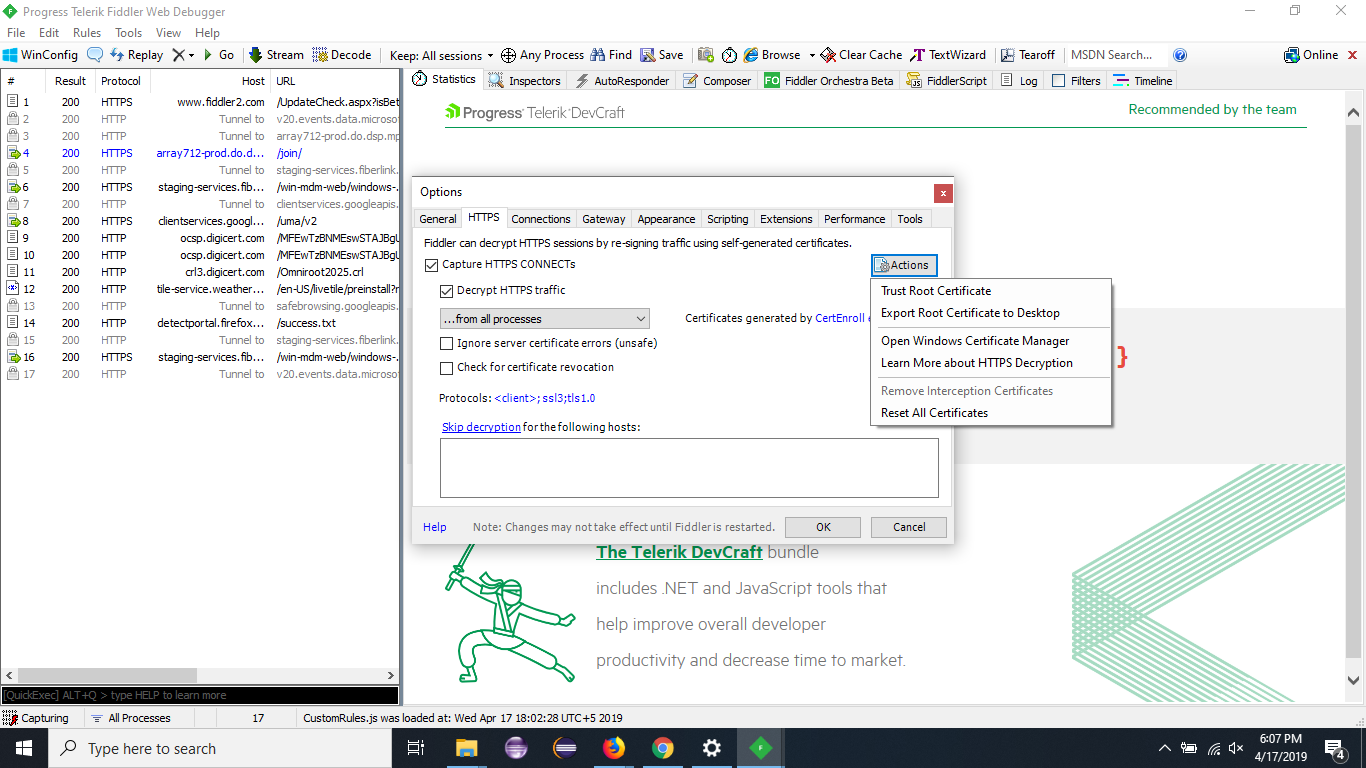Click the Clear Cache toolbar icon
The image size is (1366, 768).
[x=860, y=55]
